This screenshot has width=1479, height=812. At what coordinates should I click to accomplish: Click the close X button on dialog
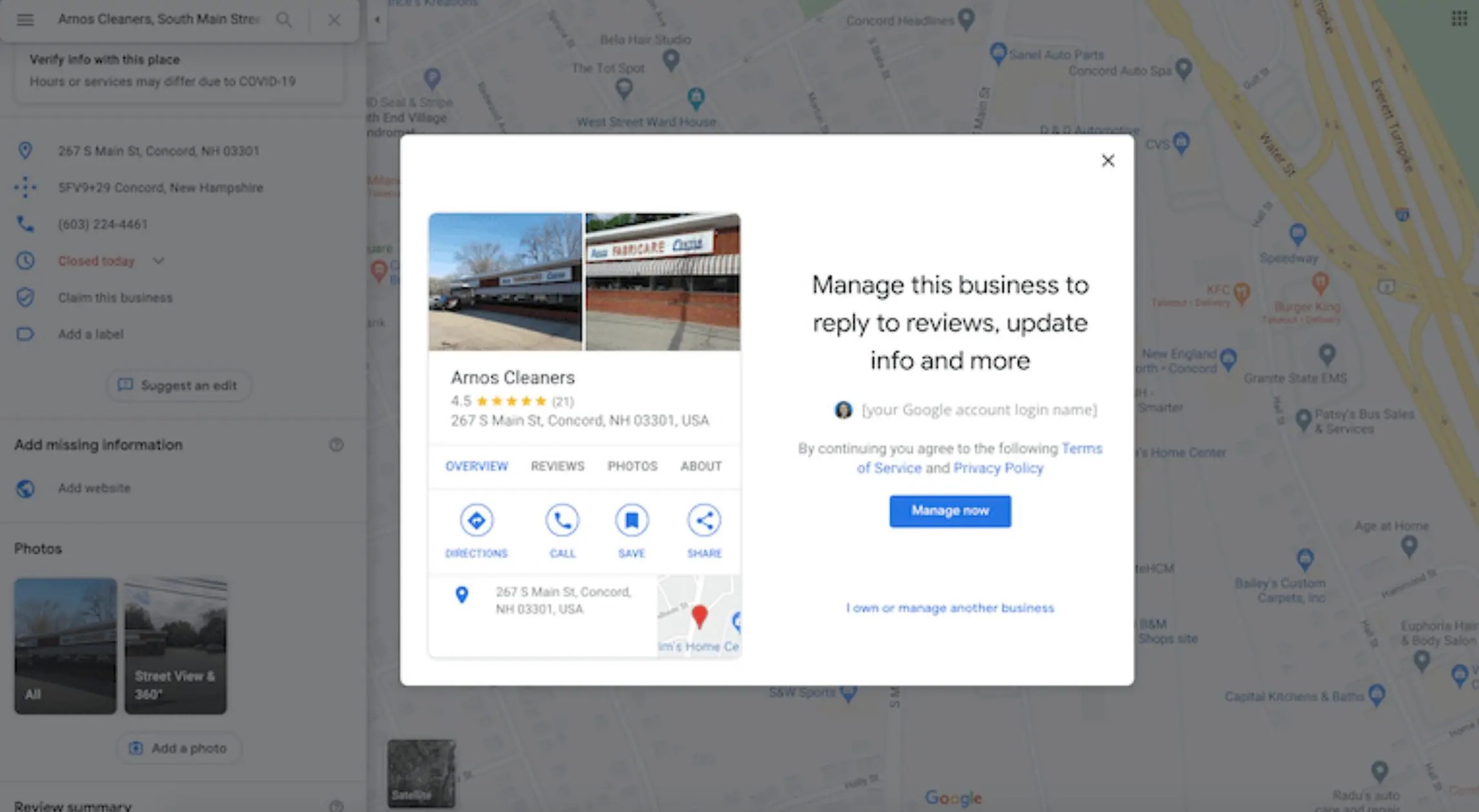[x=1107, y=160]
